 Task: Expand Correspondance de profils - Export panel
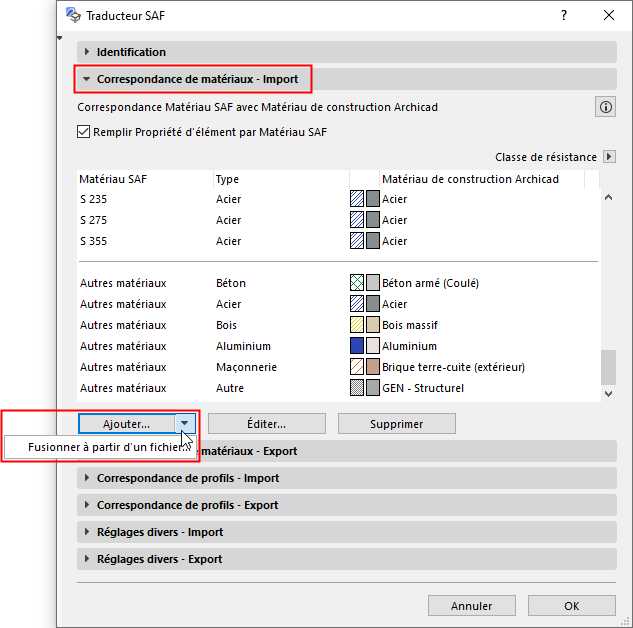click(347, 505)
